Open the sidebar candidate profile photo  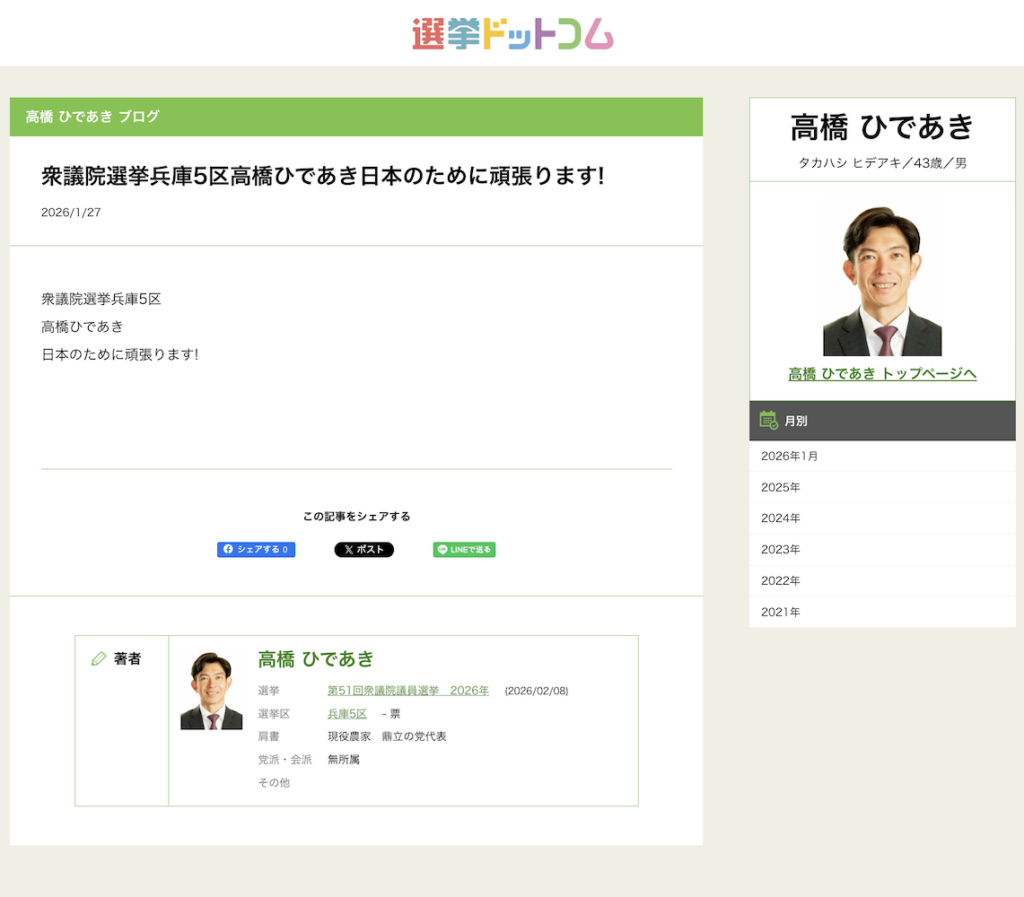tap(882, 281)
